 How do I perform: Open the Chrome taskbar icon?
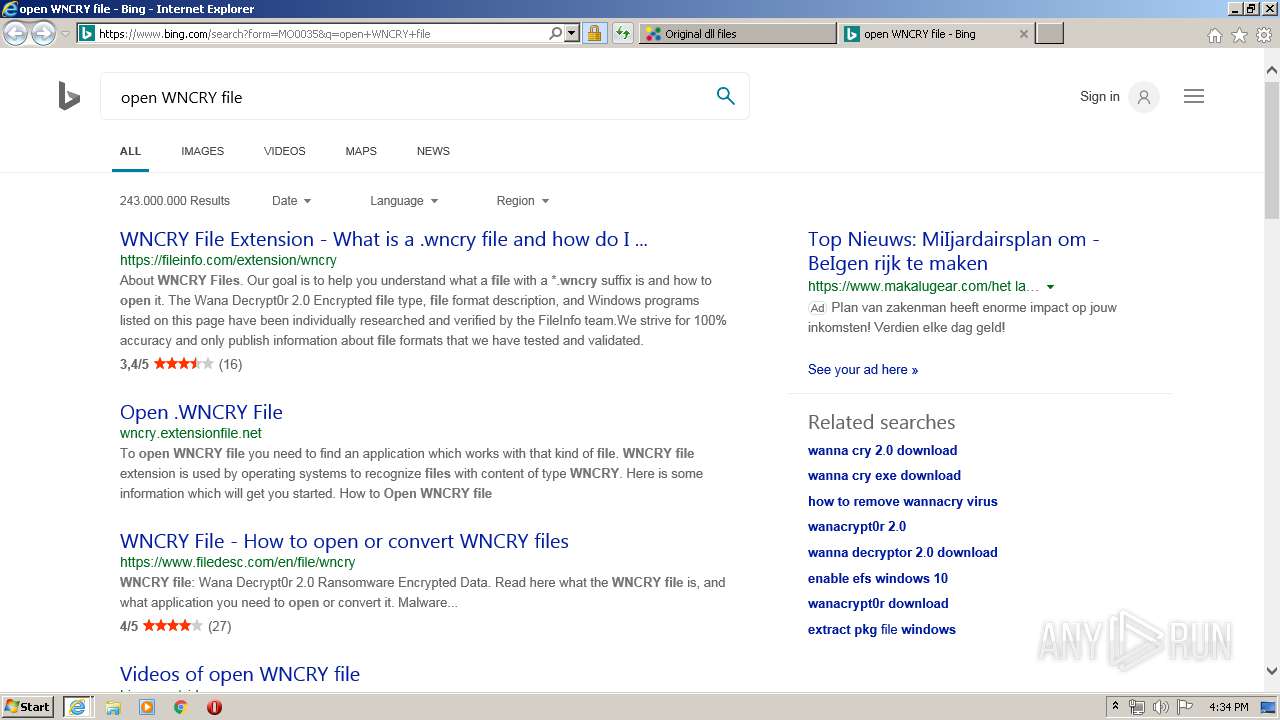[x=181, y=707]
